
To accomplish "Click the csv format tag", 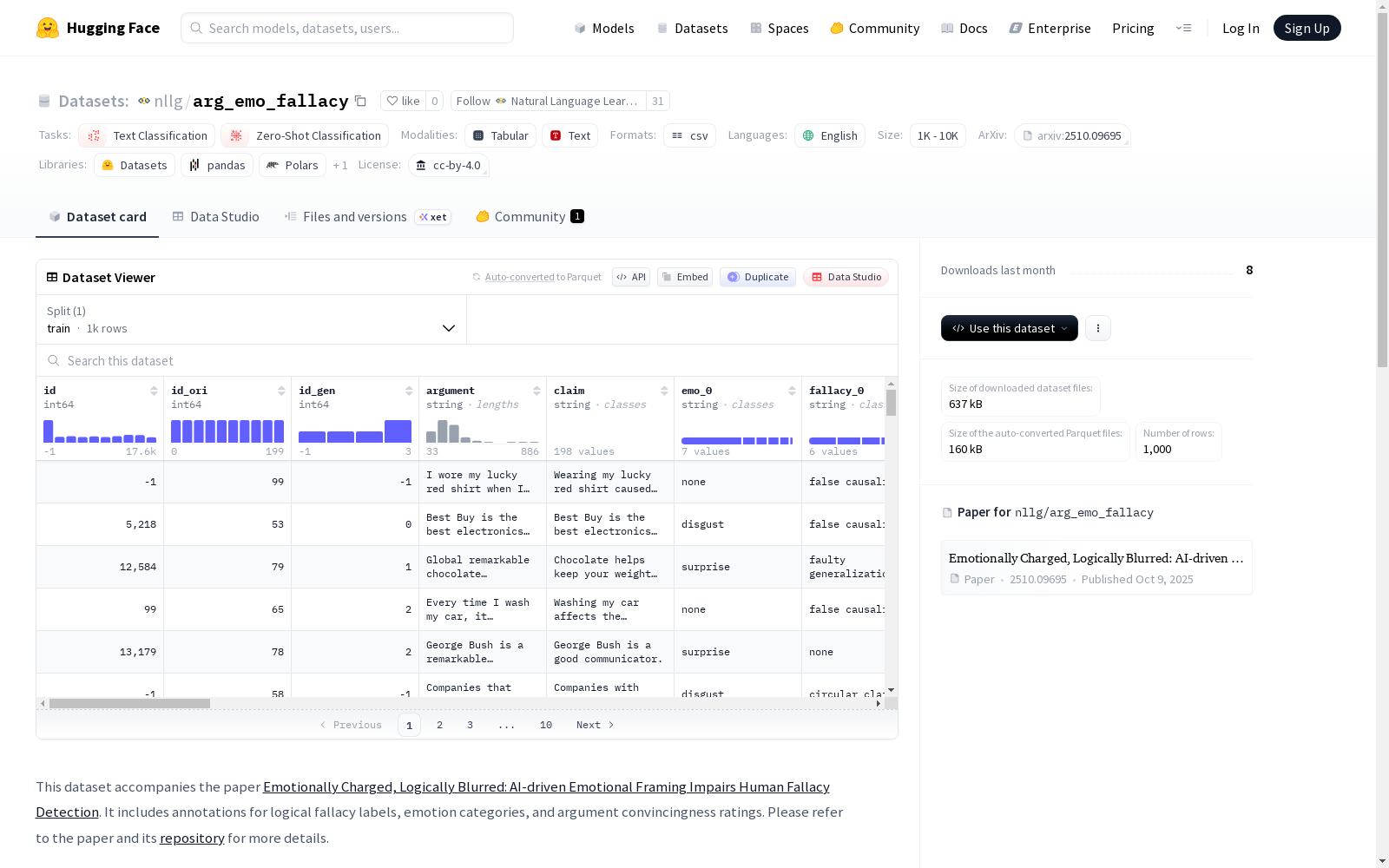I will click(689, 135).
